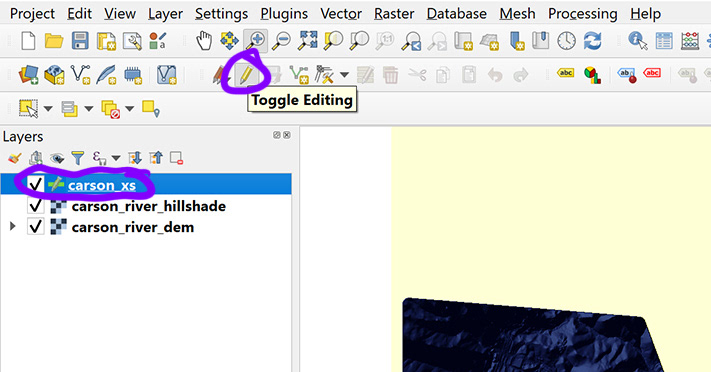Expand the carson_river_dem layer tree
Screen dimensions: 711x372
[x=13, y=226]
